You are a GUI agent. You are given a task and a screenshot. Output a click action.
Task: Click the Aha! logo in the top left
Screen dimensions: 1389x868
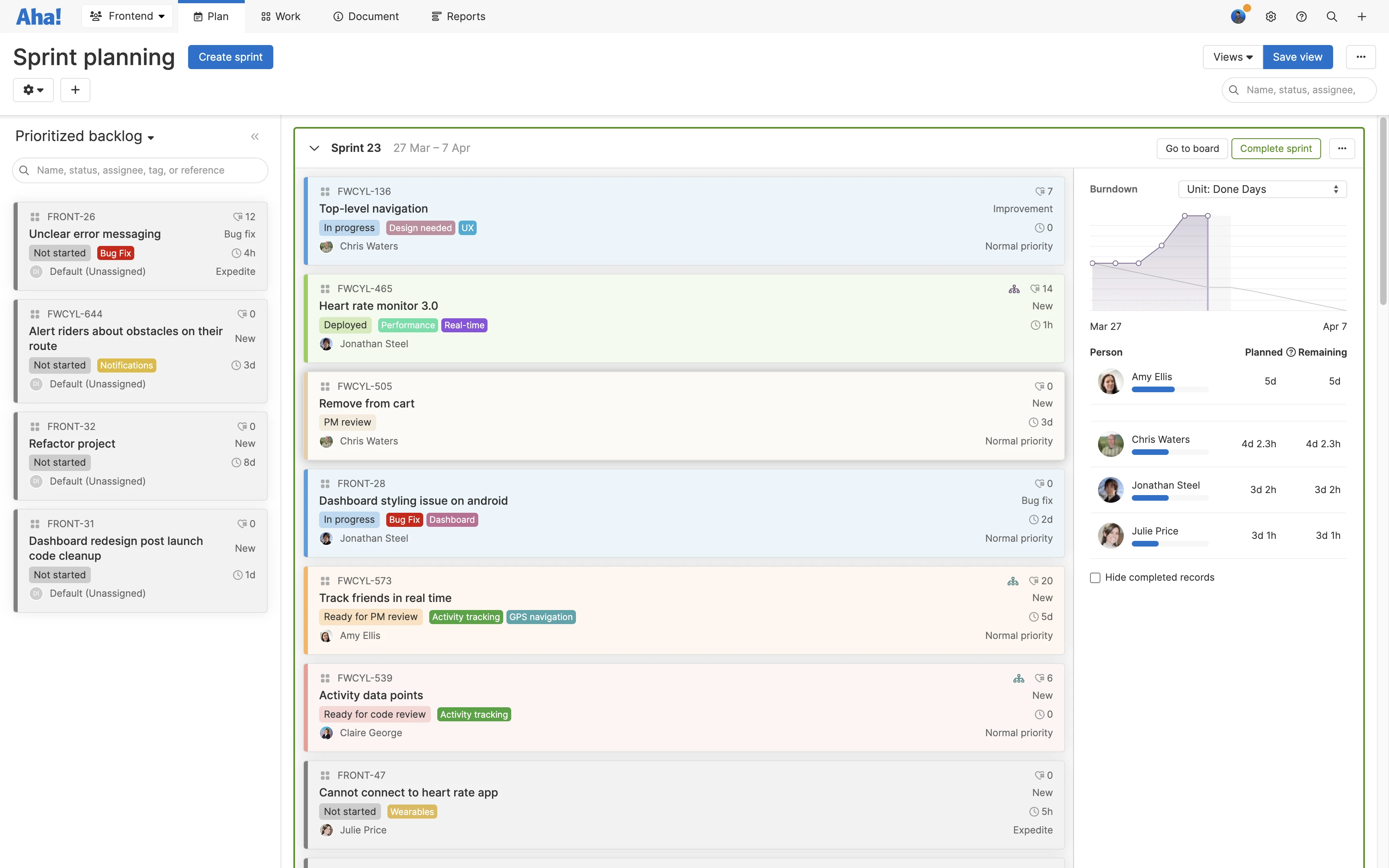point(38,16)
